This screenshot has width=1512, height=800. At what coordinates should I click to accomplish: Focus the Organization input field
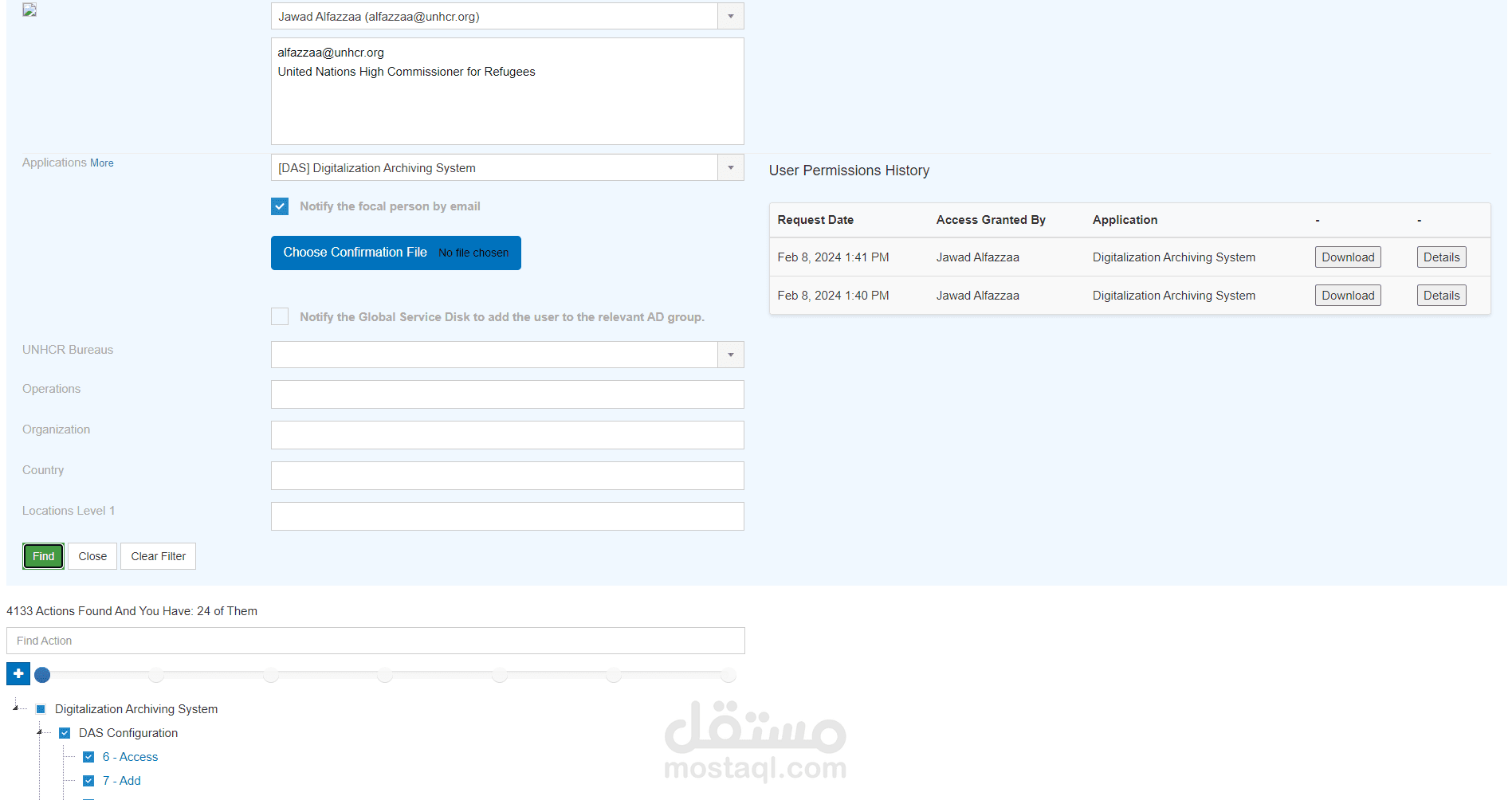point(508,435)
